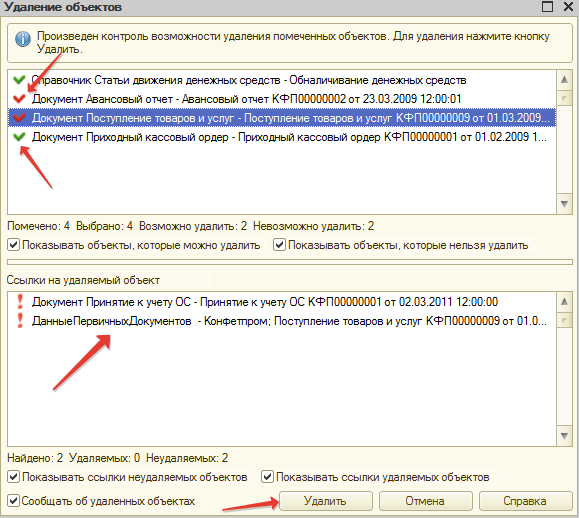Image resolution: width=579 pixels, height=518 pixels.
Task: Uncheck Показывать ссылки неудаляемых объектов
Action: 14,477
